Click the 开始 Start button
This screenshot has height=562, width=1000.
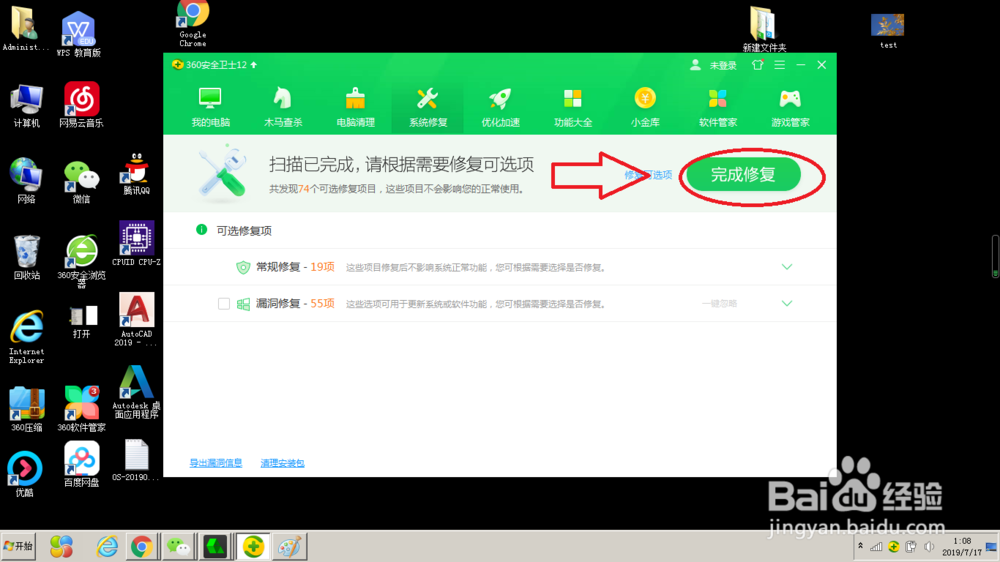(x=18, y=547)
